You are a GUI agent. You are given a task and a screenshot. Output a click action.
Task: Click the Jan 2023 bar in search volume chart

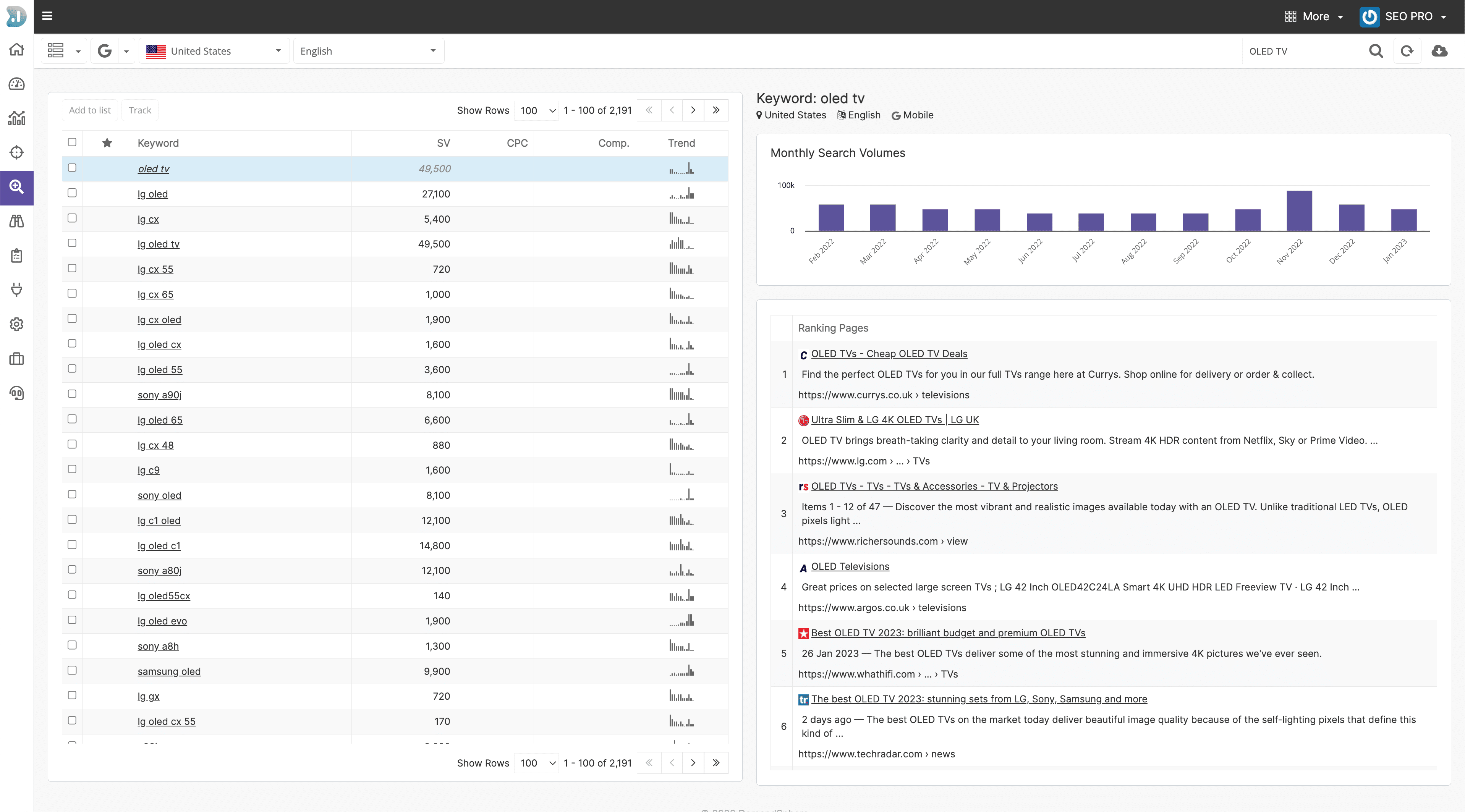coord(1403,220)
